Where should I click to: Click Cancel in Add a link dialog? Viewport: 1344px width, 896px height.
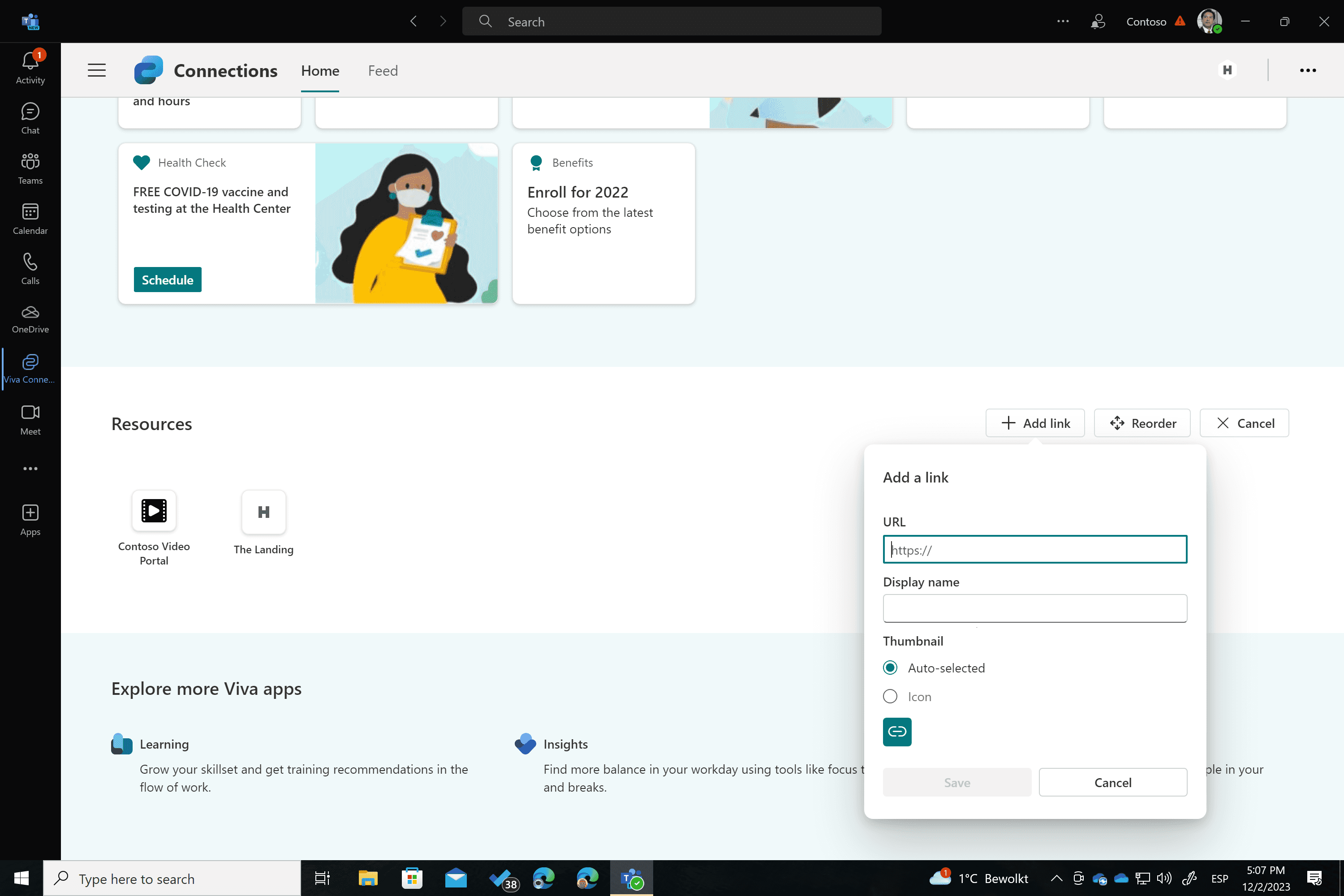pos(1112,782)
